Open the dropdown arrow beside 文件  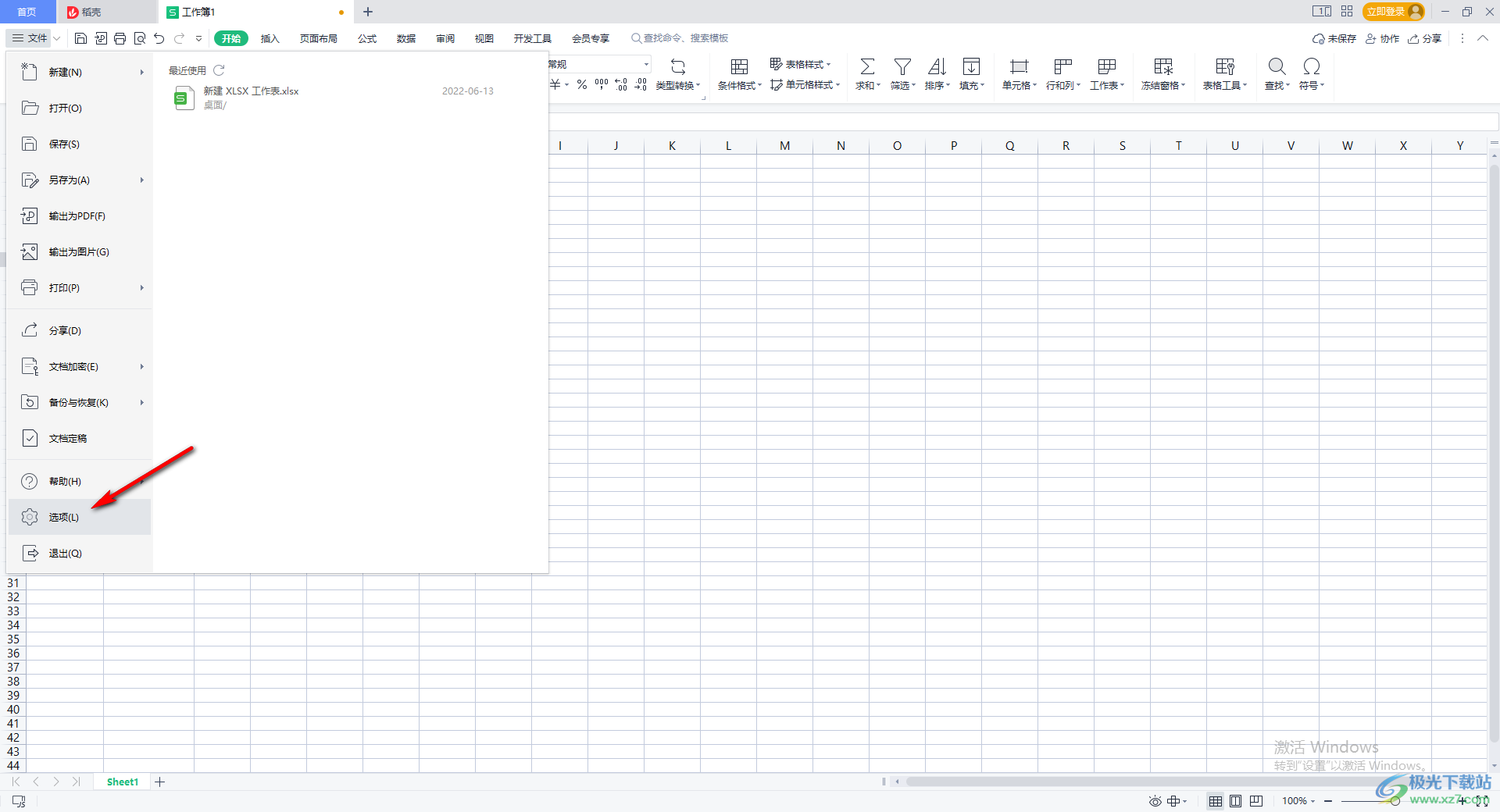pos(57,38)
